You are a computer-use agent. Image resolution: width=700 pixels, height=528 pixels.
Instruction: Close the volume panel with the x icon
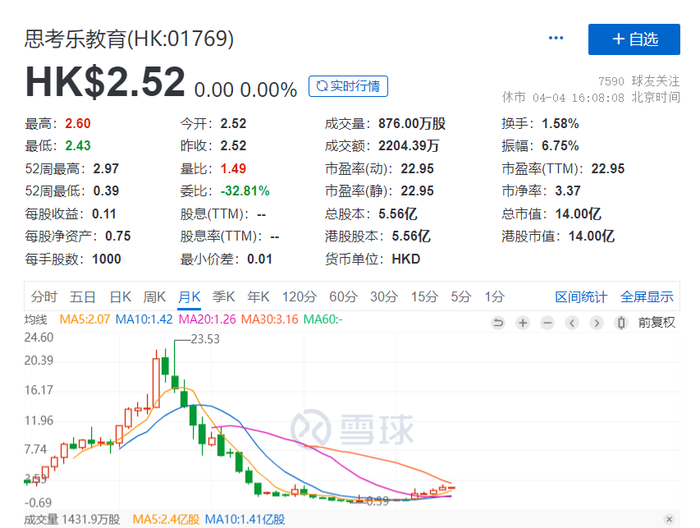point(669,519)
